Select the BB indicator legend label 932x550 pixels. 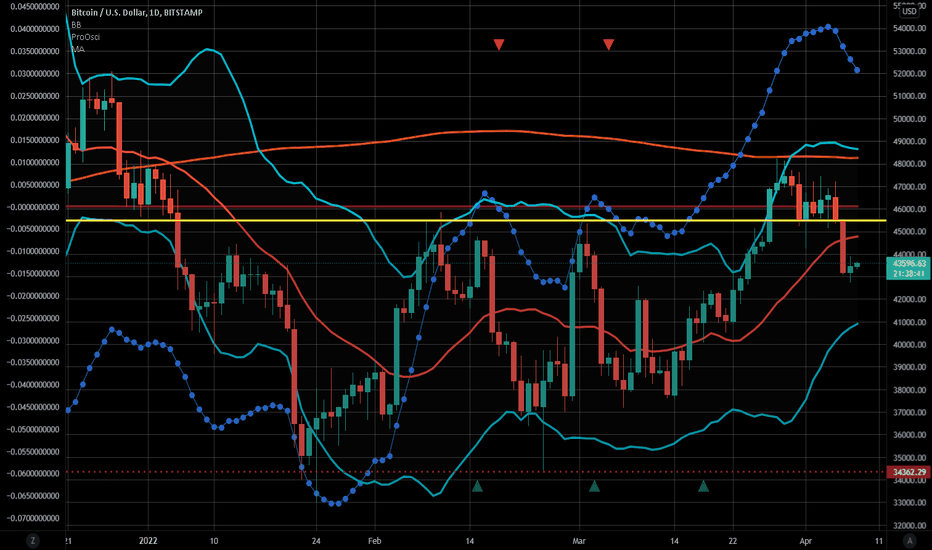pyautogui.click(x=76, y=25)
